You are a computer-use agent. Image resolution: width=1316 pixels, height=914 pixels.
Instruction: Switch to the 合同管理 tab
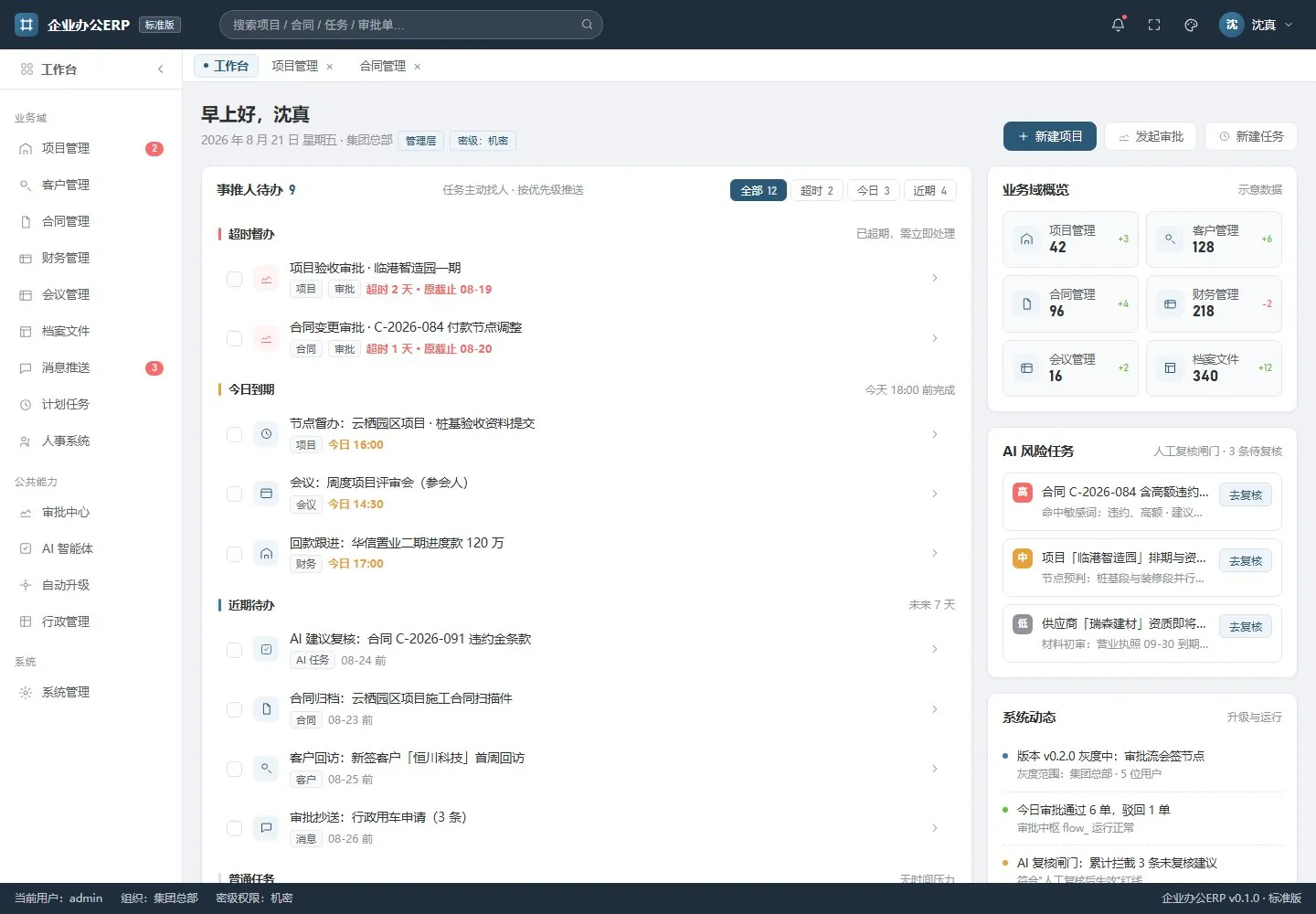pos(383,66)
